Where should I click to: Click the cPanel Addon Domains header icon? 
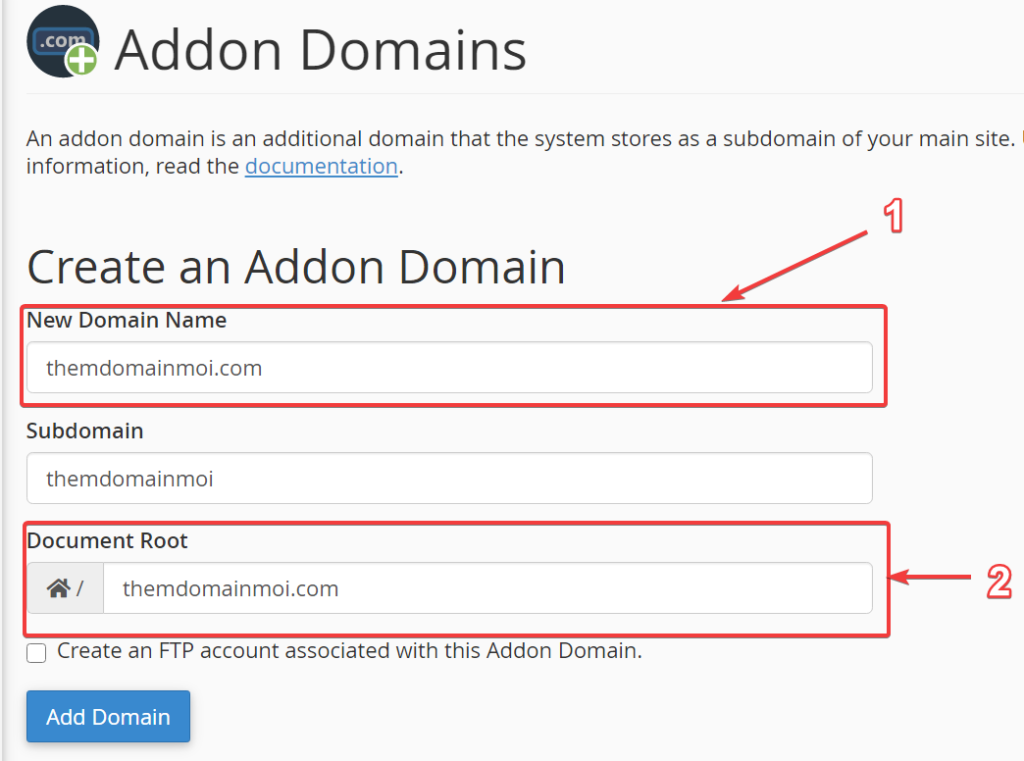click(62, 42)
